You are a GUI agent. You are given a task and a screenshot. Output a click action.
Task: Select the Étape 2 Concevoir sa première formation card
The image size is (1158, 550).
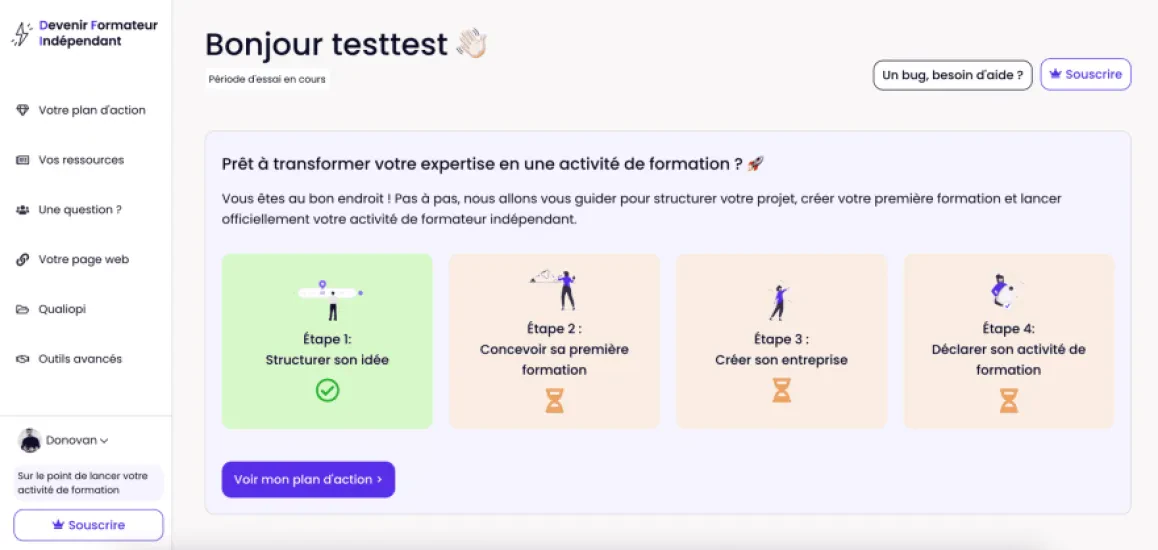(555, 341)
